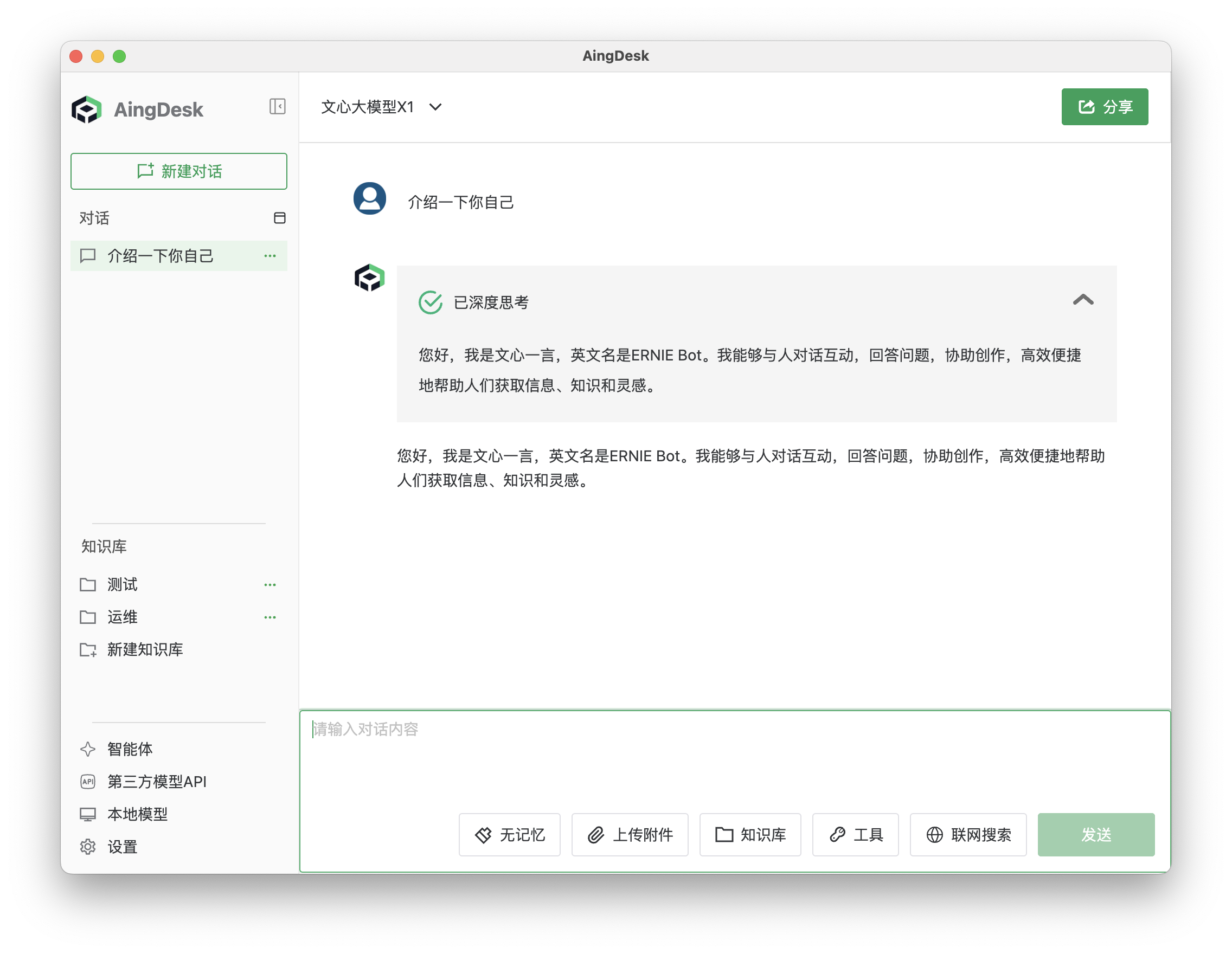Open the 上传附件 attachment uploader
Image resolution: width=1232 pixels, height=954 pixels.
[x=630, y=835]
